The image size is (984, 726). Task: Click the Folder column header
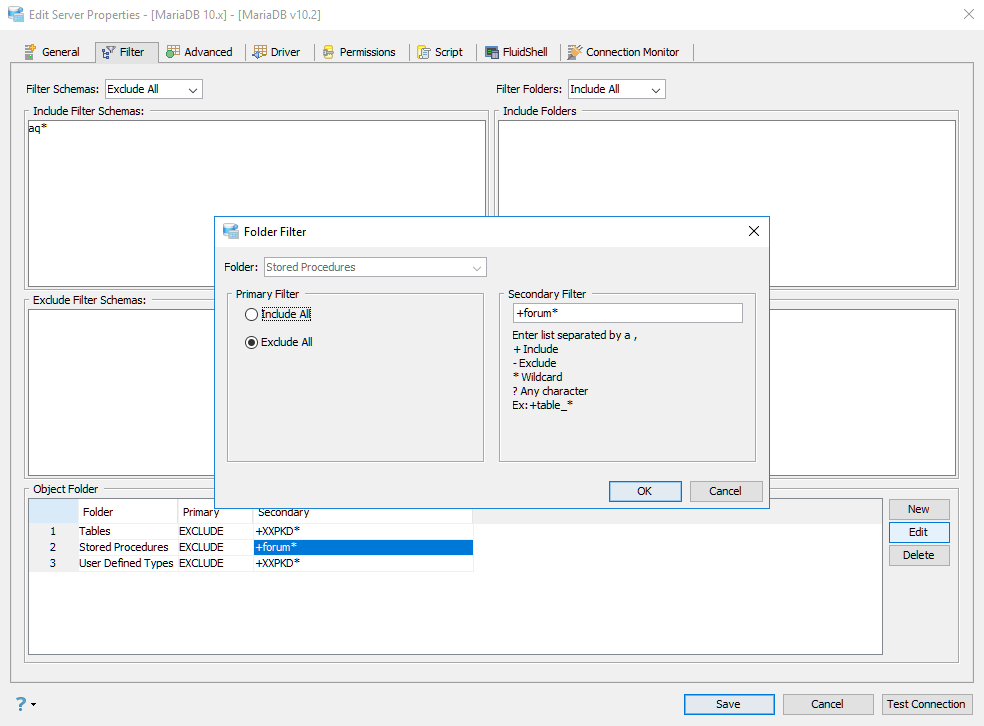pos(127,512)
